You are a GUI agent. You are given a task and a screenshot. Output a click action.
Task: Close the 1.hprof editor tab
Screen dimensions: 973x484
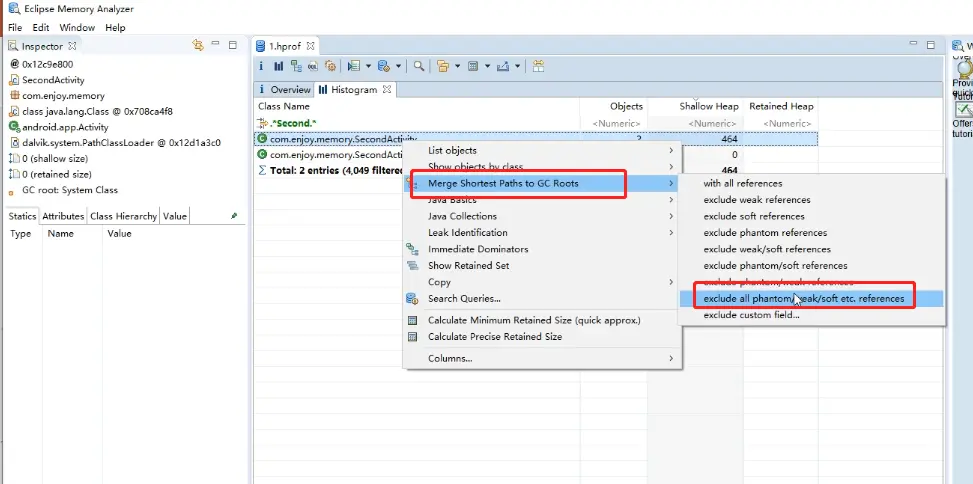pos(310,45)
